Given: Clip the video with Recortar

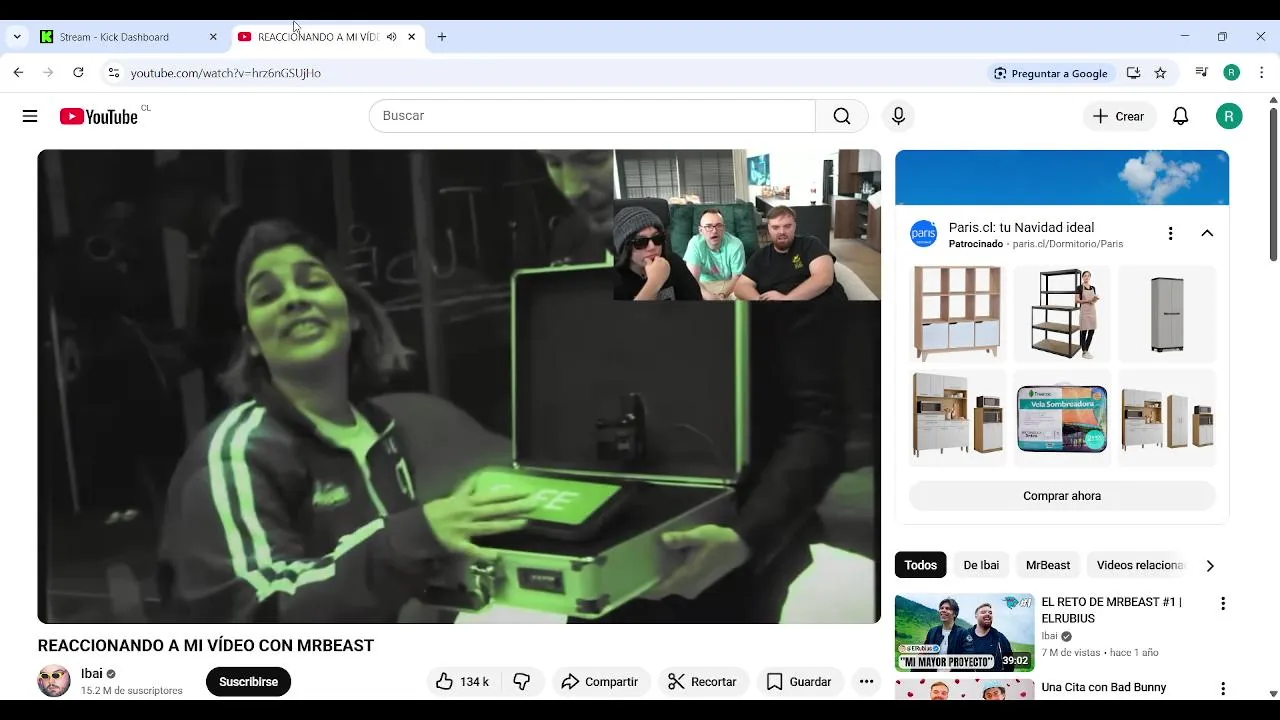Looking at the screenshot, I should pos(702,682).
